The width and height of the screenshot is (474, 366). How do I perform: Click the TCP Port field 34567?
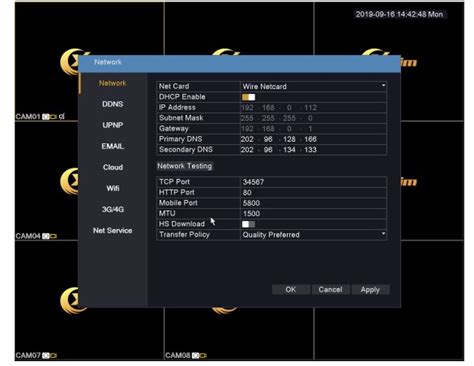[313, 182]
